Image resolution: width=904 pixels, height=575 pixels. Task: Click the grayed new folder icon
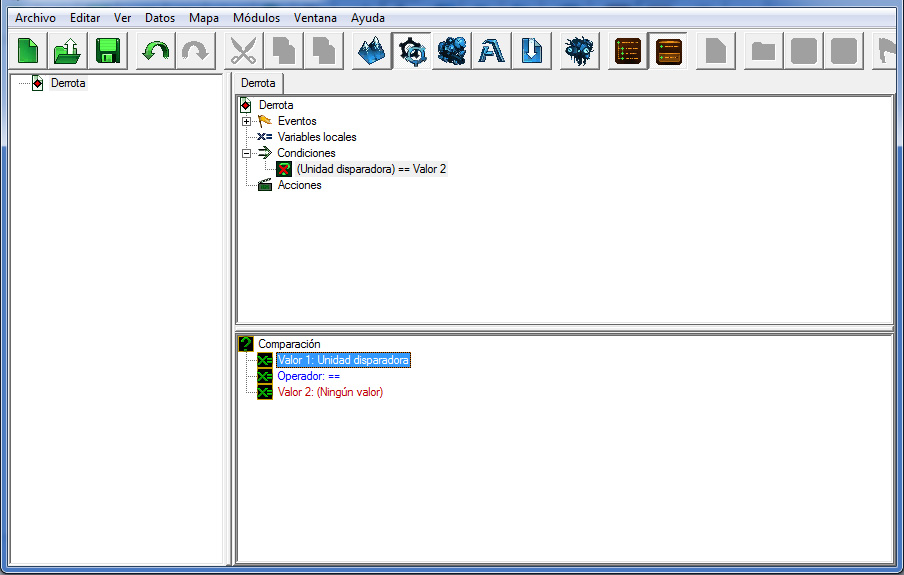click(763, 51)
